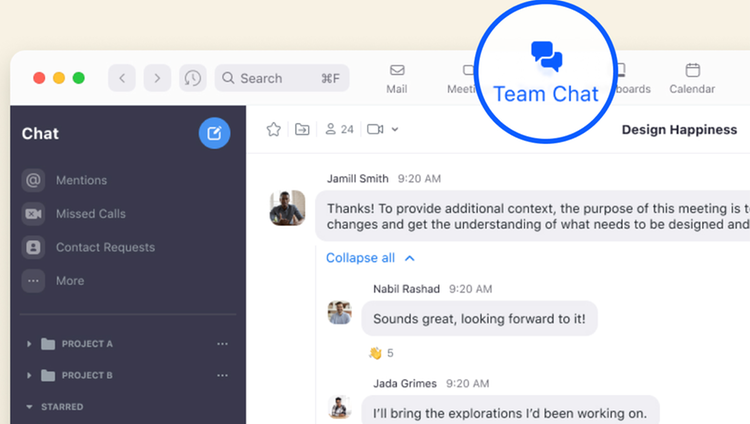Click Collapse all replies link
The height and width of the screenshot is (424, 750).
370,258
